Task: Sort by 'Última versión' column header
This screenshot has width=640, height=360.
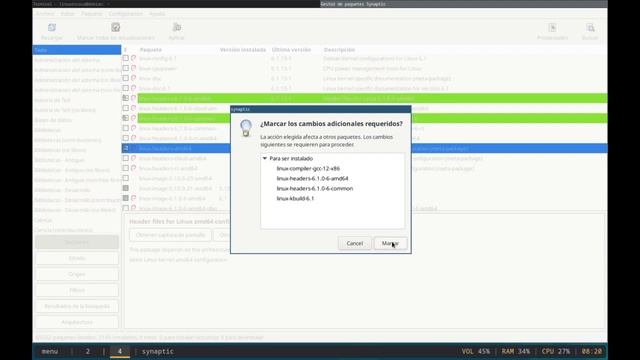Action: (x=291, y=50)
